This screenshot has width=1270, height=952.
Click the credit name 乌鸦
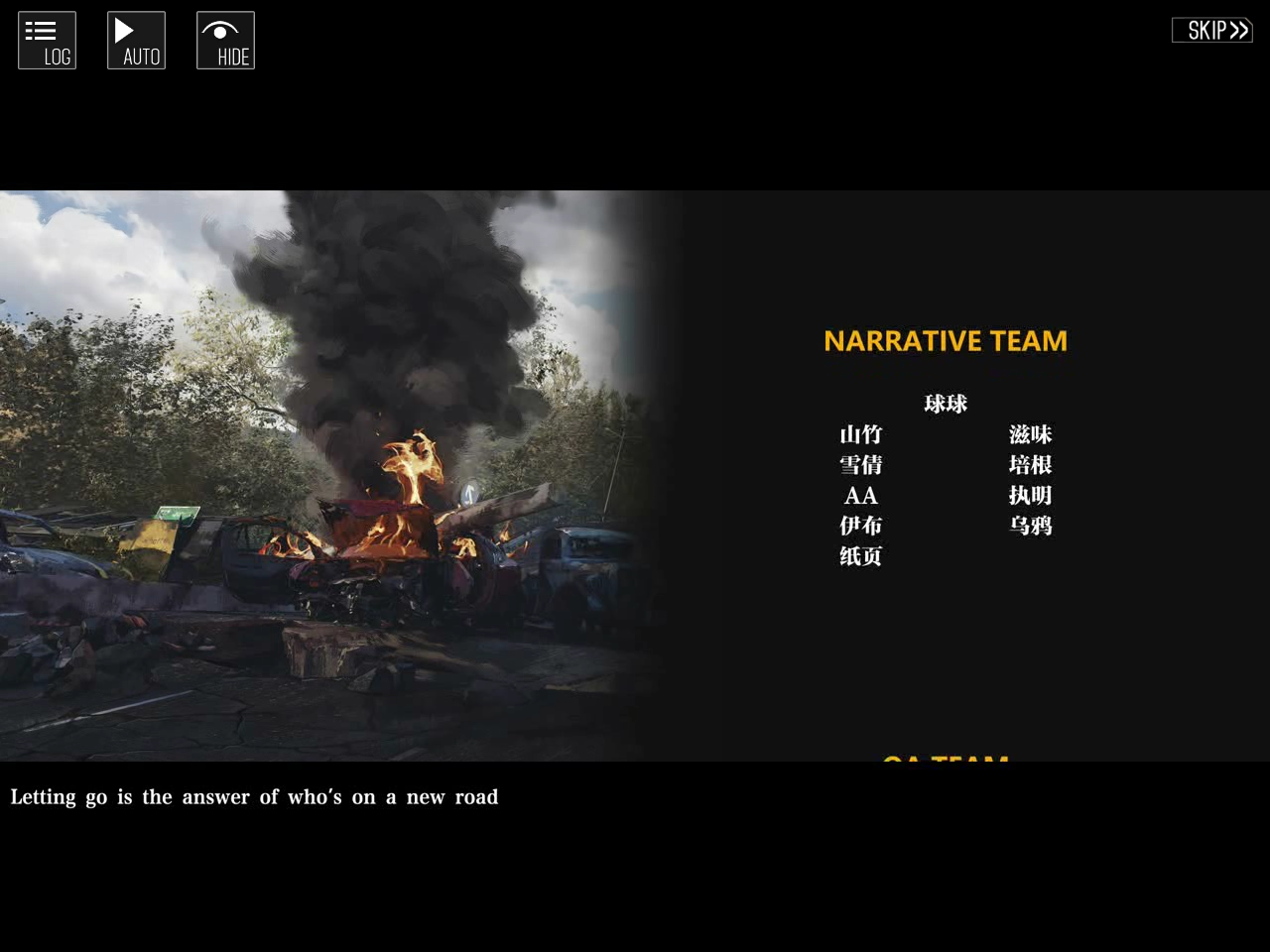click(x=1030, y=526)
